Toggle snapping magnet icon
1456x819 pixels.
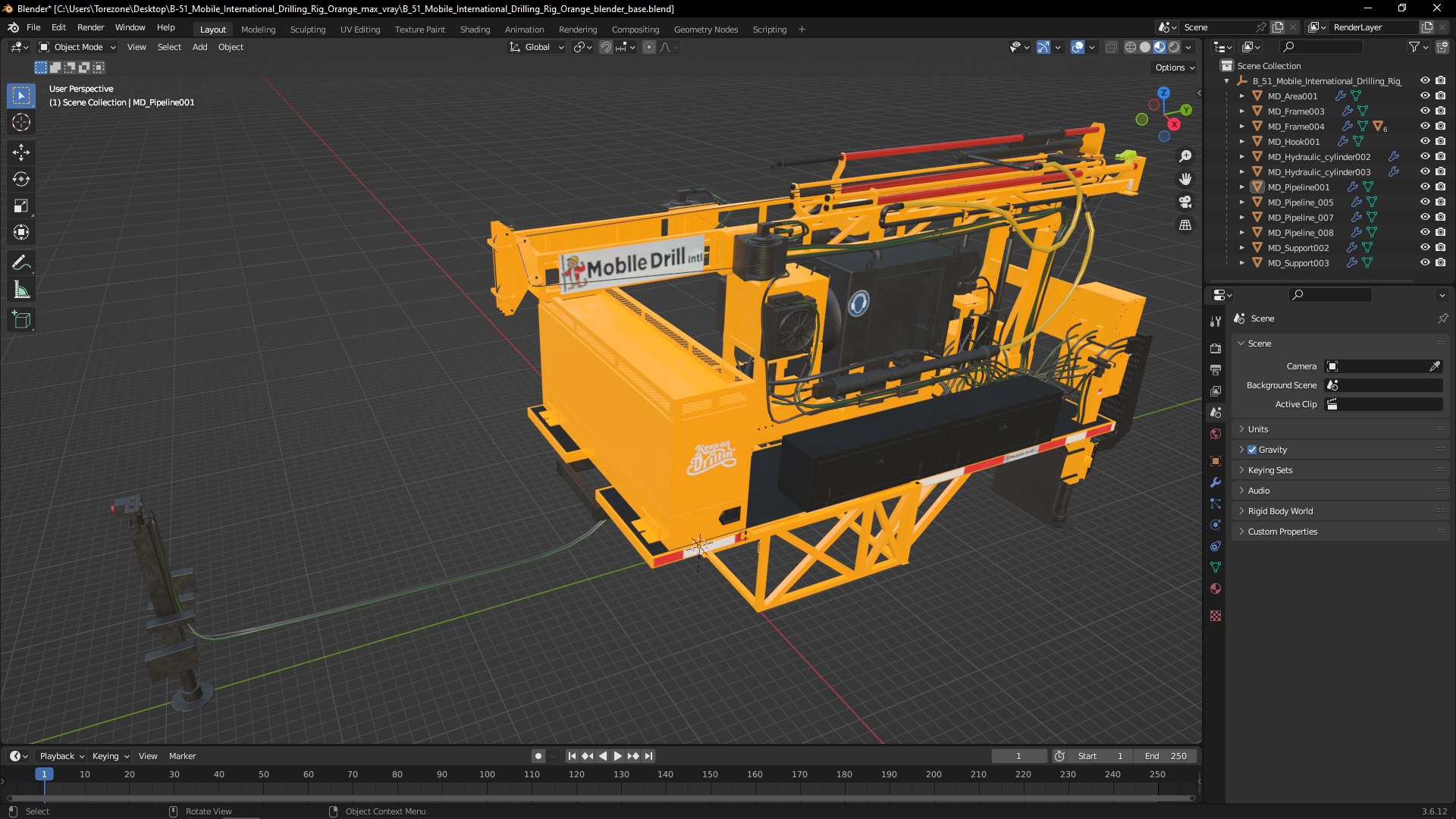click(606, 47)
